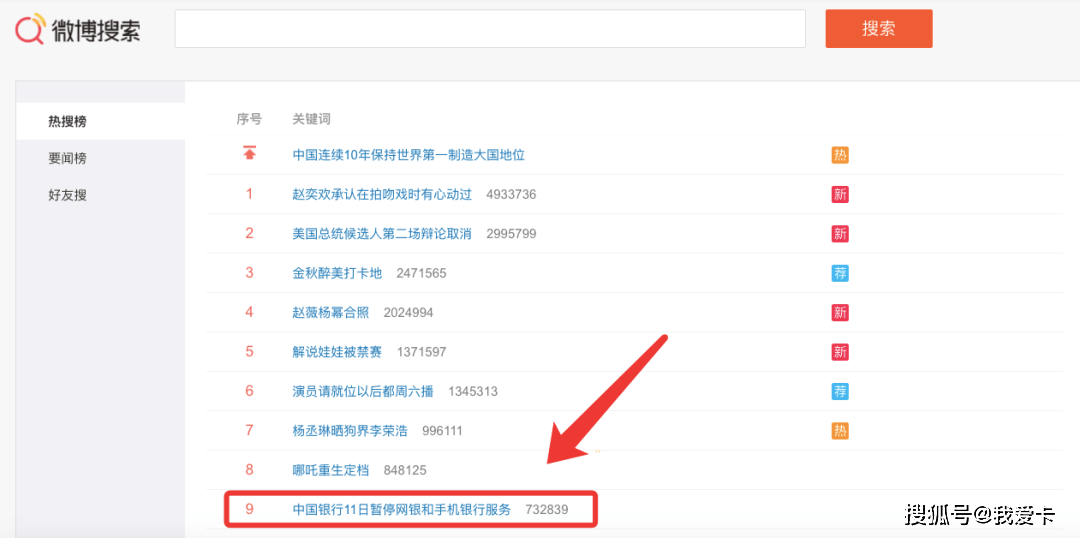This screenshot has width=1080, height=538.
Task: Open 演员请就位以后都周六播 topic link
Action: point(363,391)
